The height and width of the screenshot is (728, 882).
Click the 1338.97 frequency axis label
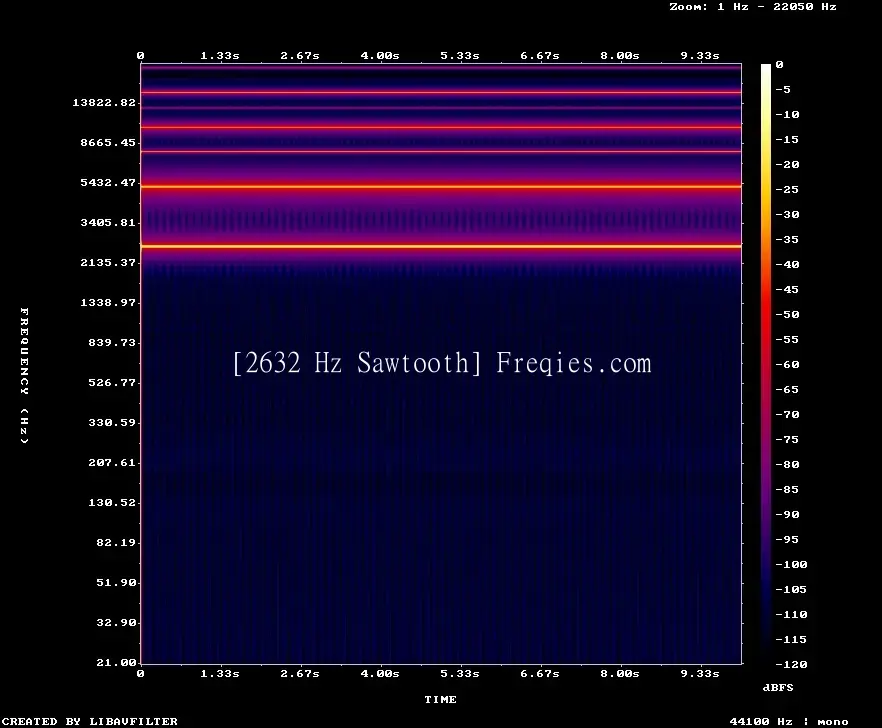pyautogui.click(x=108, y=302)
